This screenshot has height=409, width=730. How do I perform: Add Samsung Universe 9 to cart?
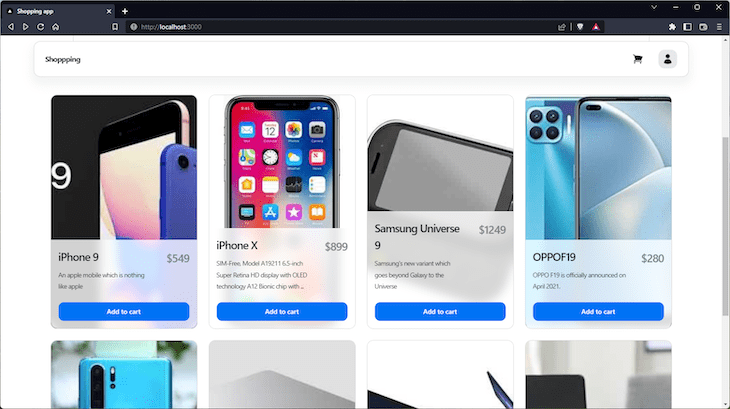(440, 312)
